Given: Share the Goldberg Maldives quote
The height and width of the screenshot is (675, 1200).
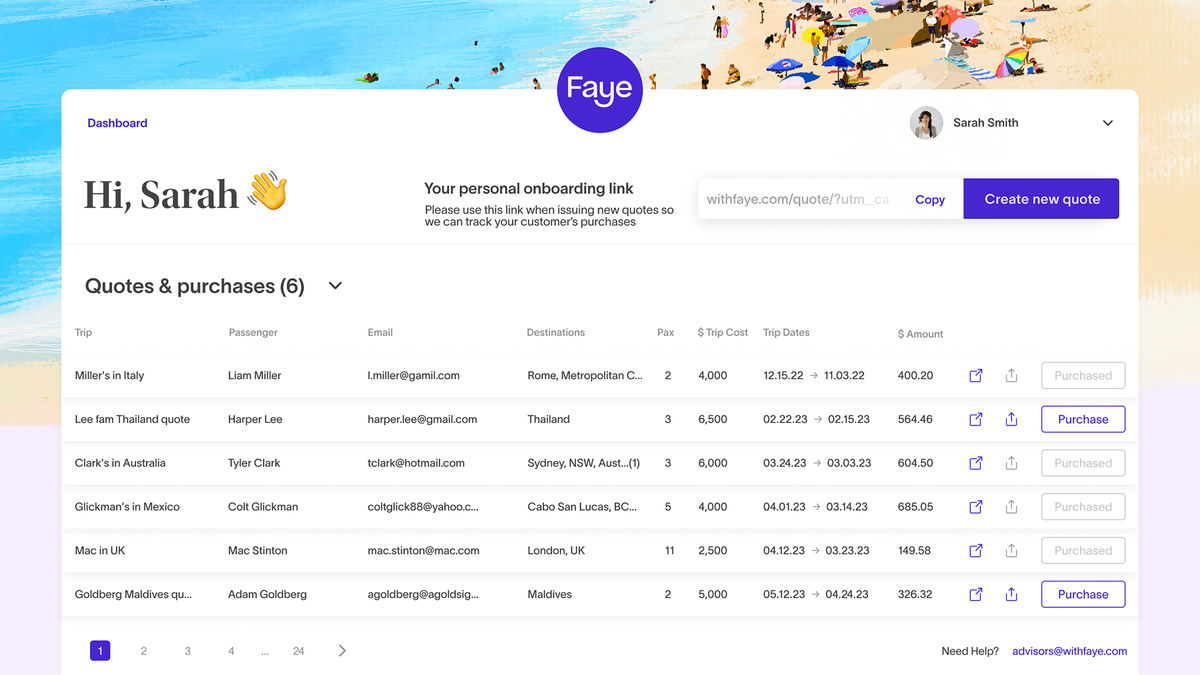Looking at the screenshot, I should pos(1011,594).
